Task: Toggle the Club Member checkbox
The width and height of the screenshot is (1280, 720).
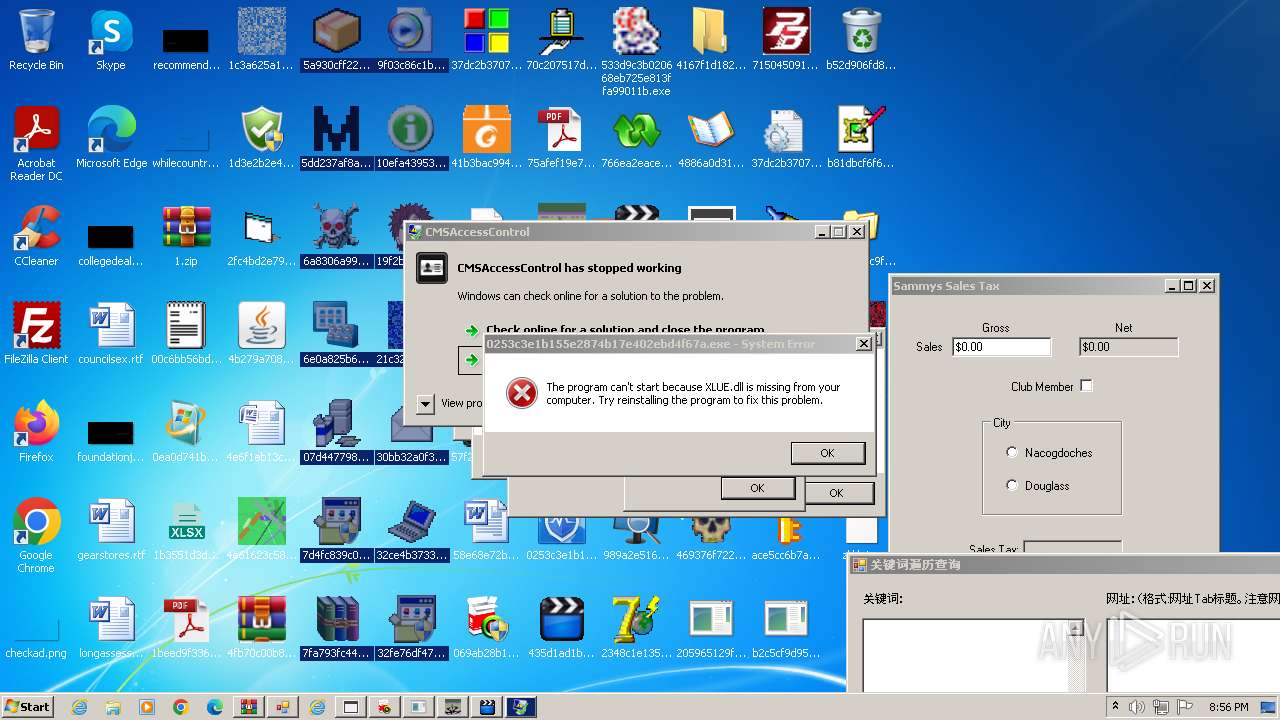Action: pyautogui.click(x=1087, y=386)
